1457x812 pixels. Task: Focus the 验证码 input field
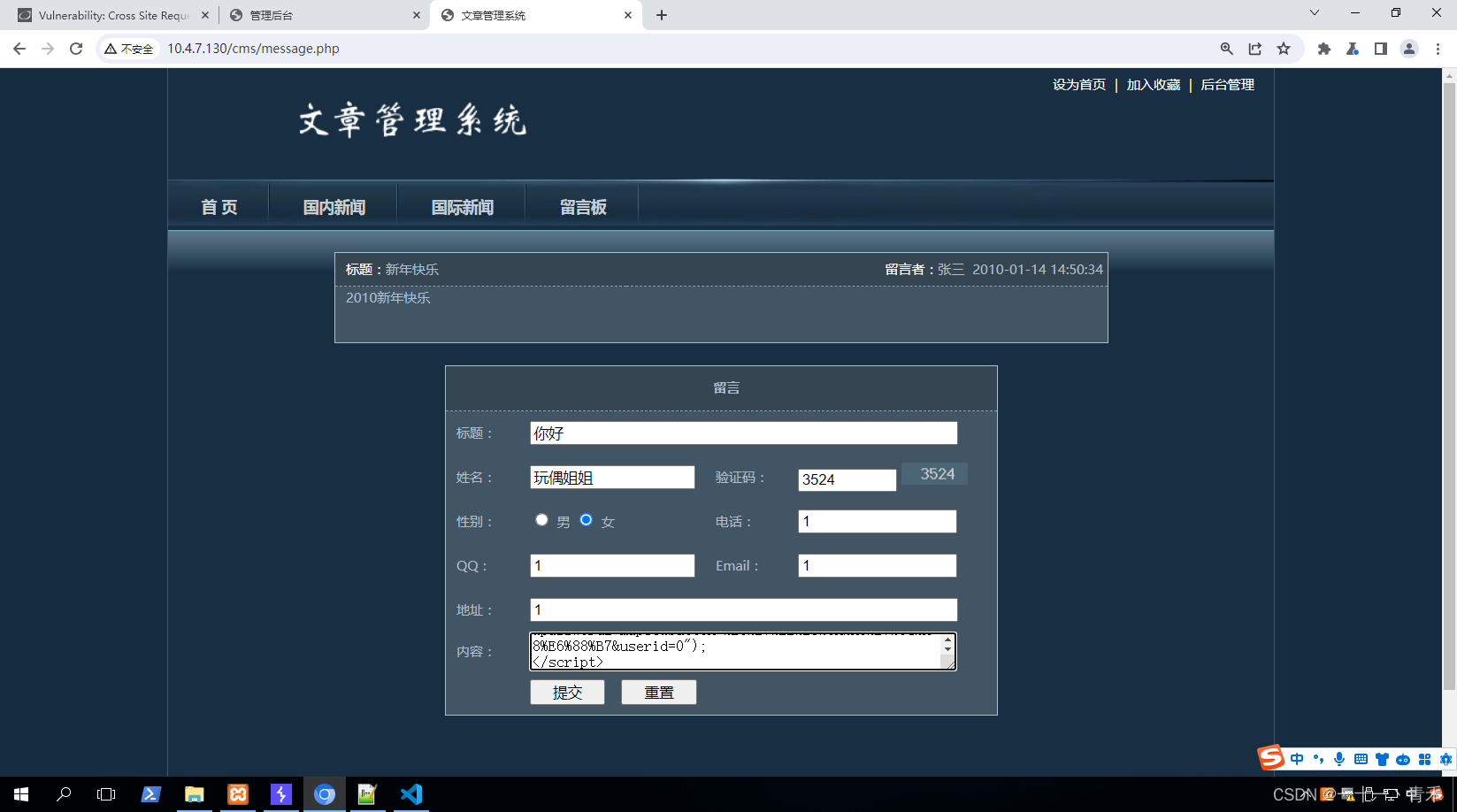click(847, 479)
